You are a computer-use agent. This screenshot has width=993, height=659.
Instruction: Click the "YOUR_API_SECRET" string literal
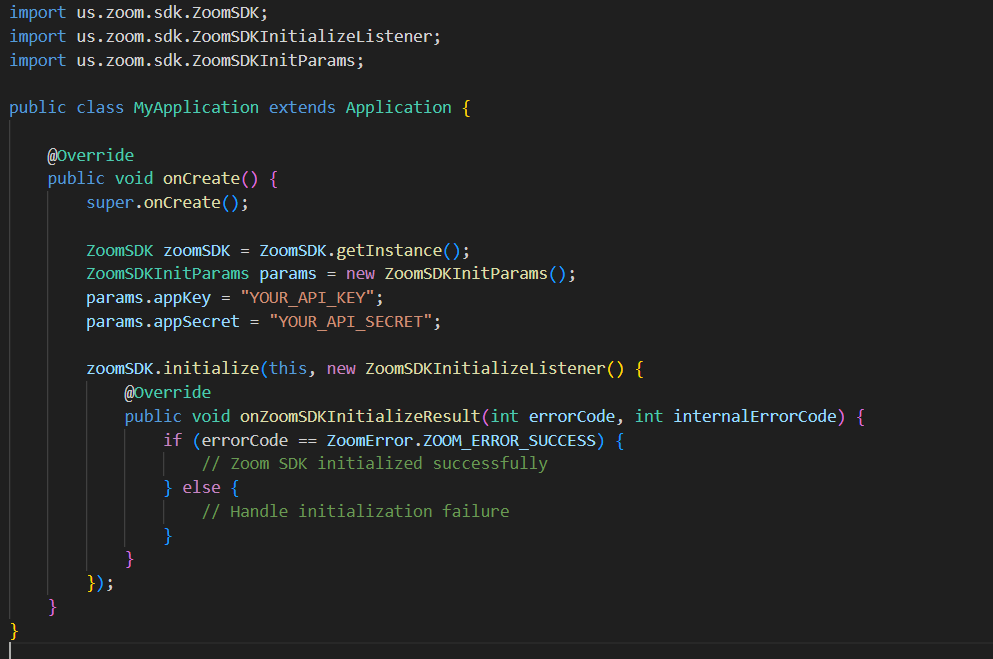[x=351, y=322]
